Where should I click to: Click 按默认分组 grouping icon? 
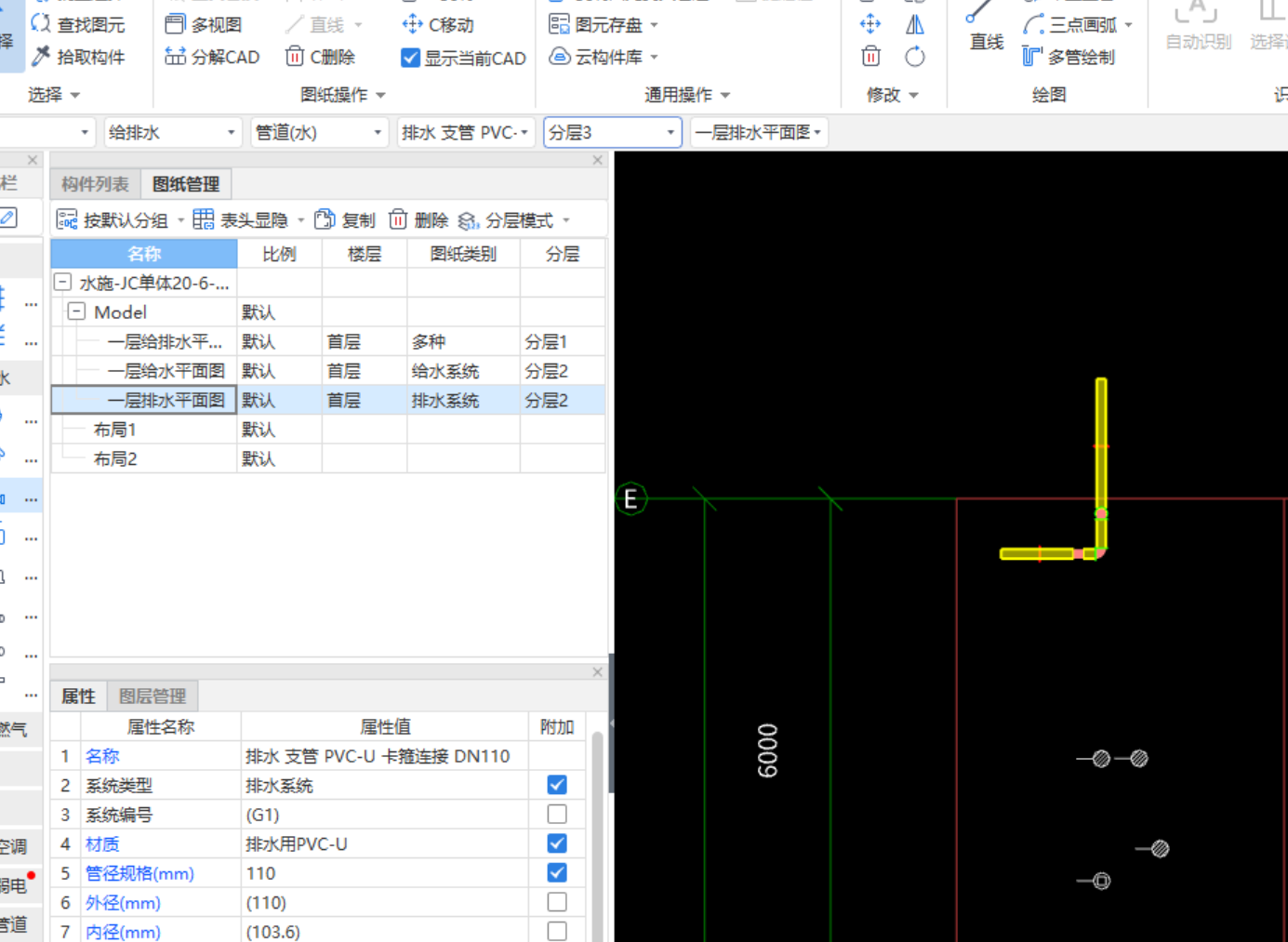pos(67,220)
